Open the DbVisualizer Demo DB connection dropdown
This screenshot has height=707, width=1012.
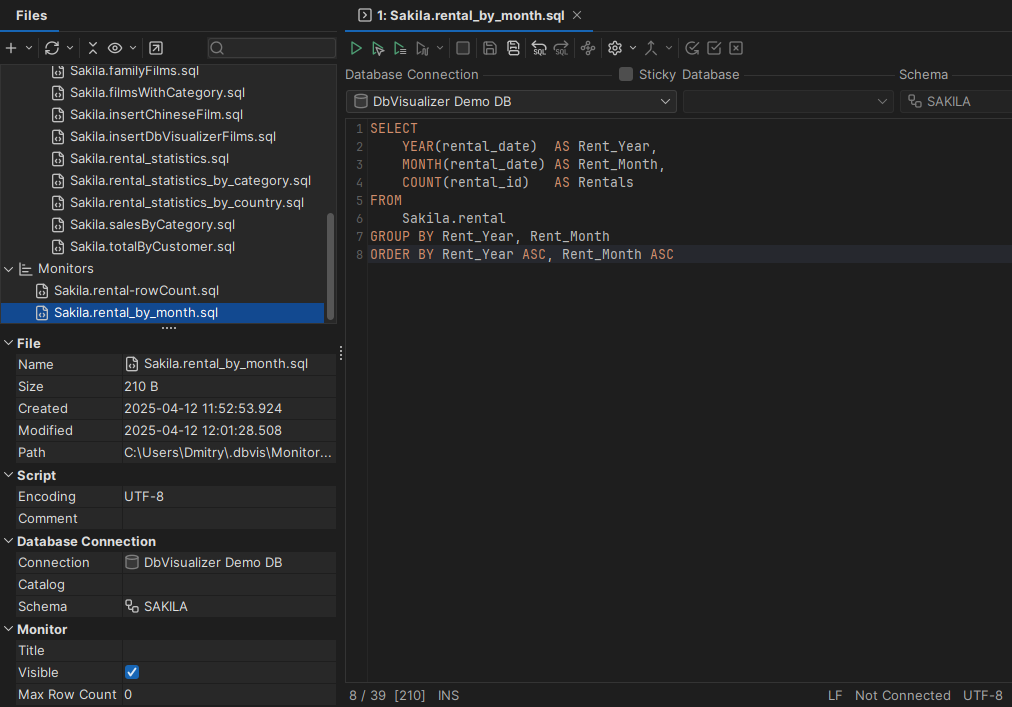pos(667,101)
